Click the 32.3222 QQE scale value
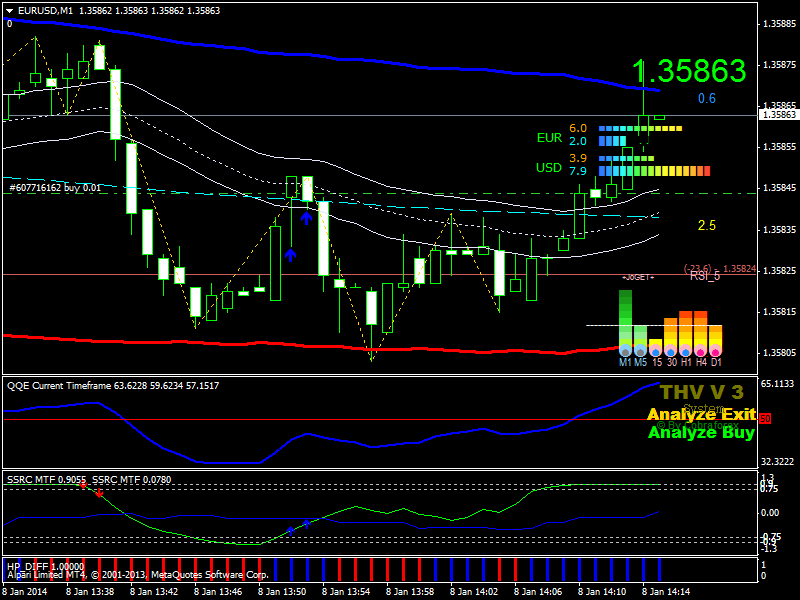 (778, 462)
